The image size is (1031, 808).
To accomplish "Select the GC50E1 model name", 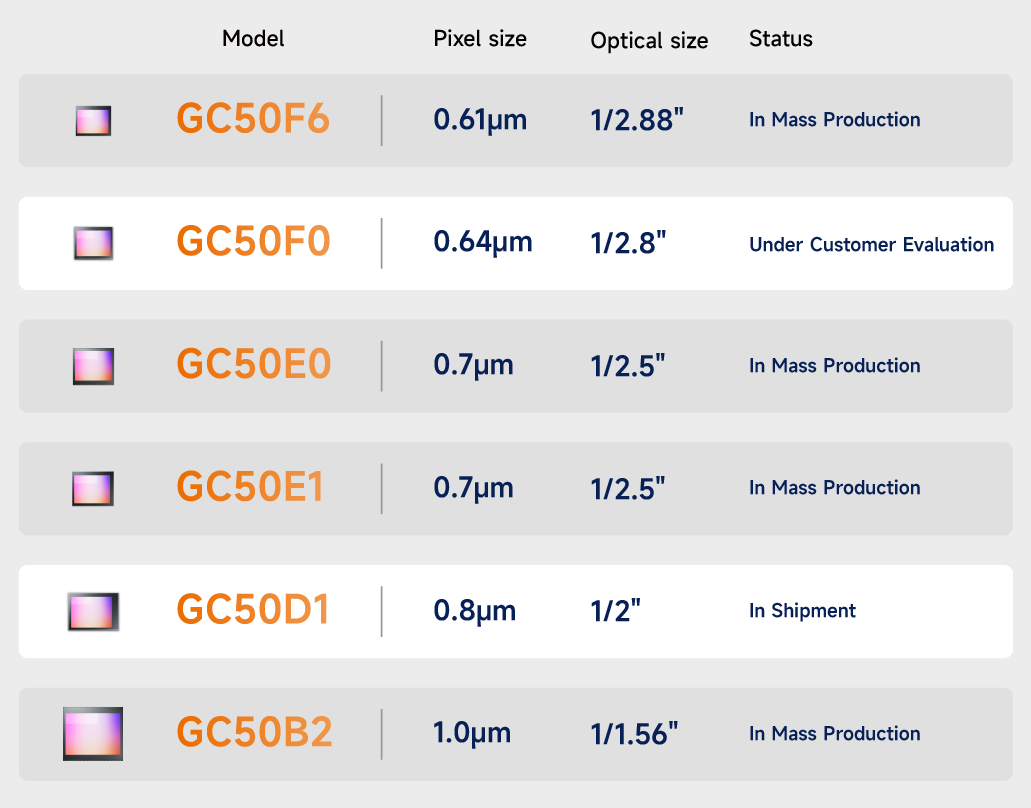I will 250,488.
